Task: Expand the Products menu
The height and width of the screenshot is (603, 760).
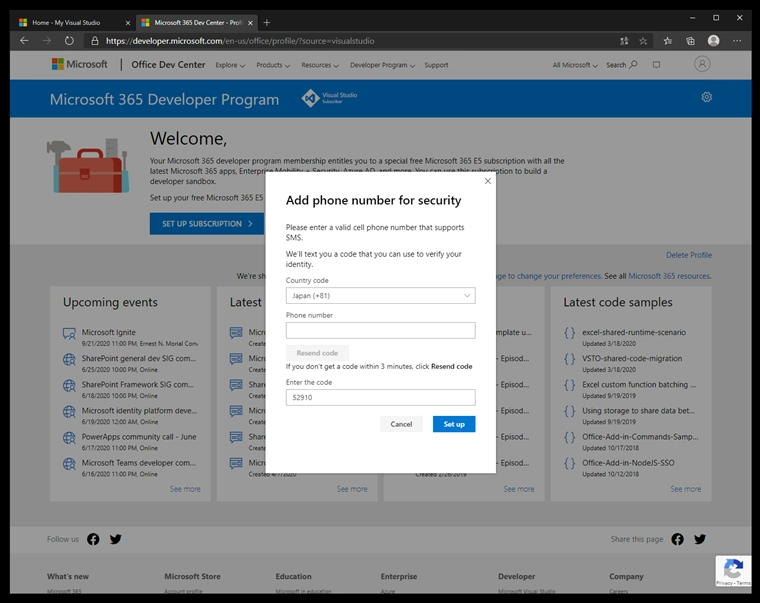Action: coord(273,65)
